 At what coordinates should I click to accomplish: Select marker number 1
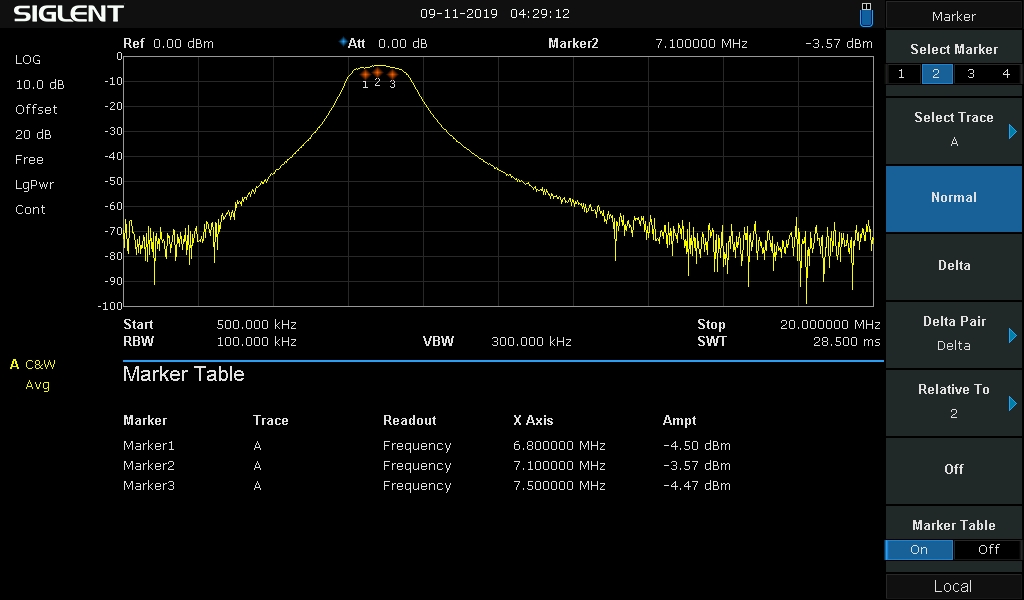coord(901,74)
